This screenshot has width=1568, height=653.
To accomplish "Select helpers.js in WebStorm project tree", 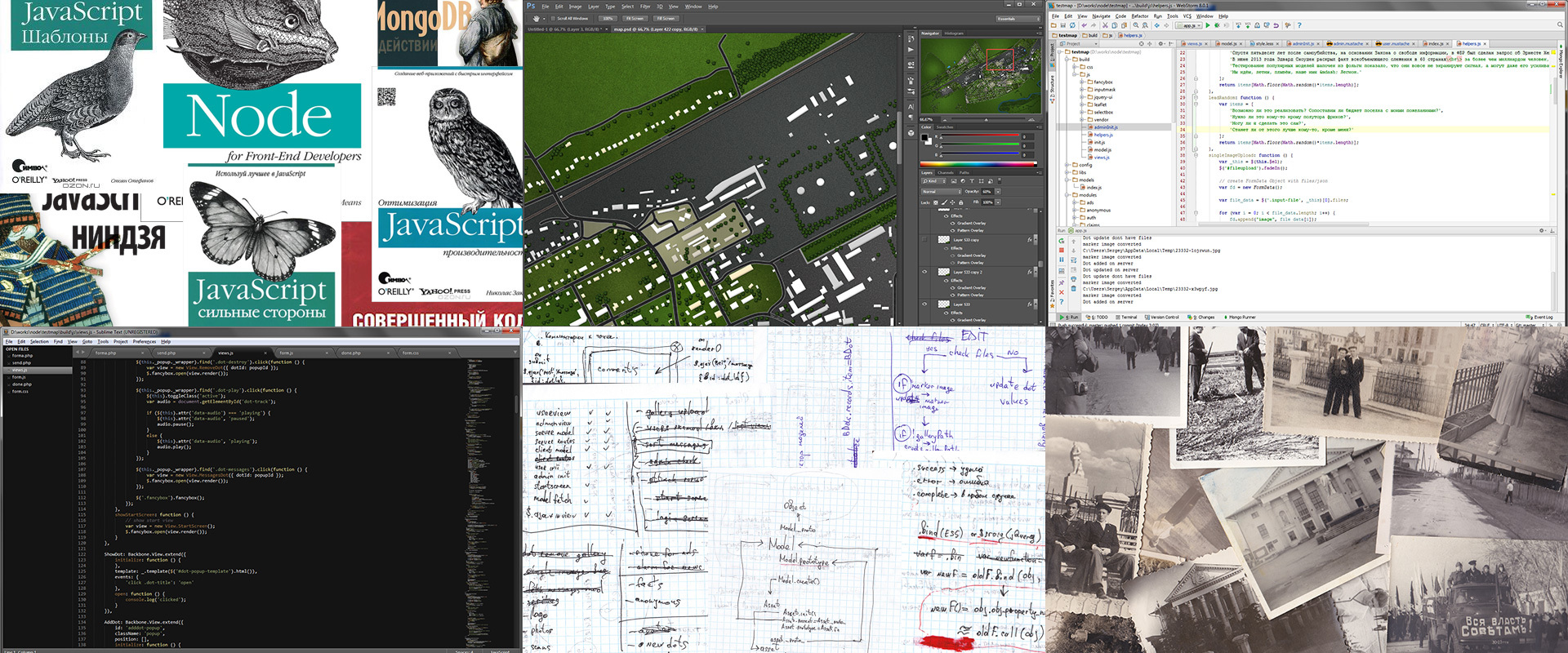I will pos(1103,135).
